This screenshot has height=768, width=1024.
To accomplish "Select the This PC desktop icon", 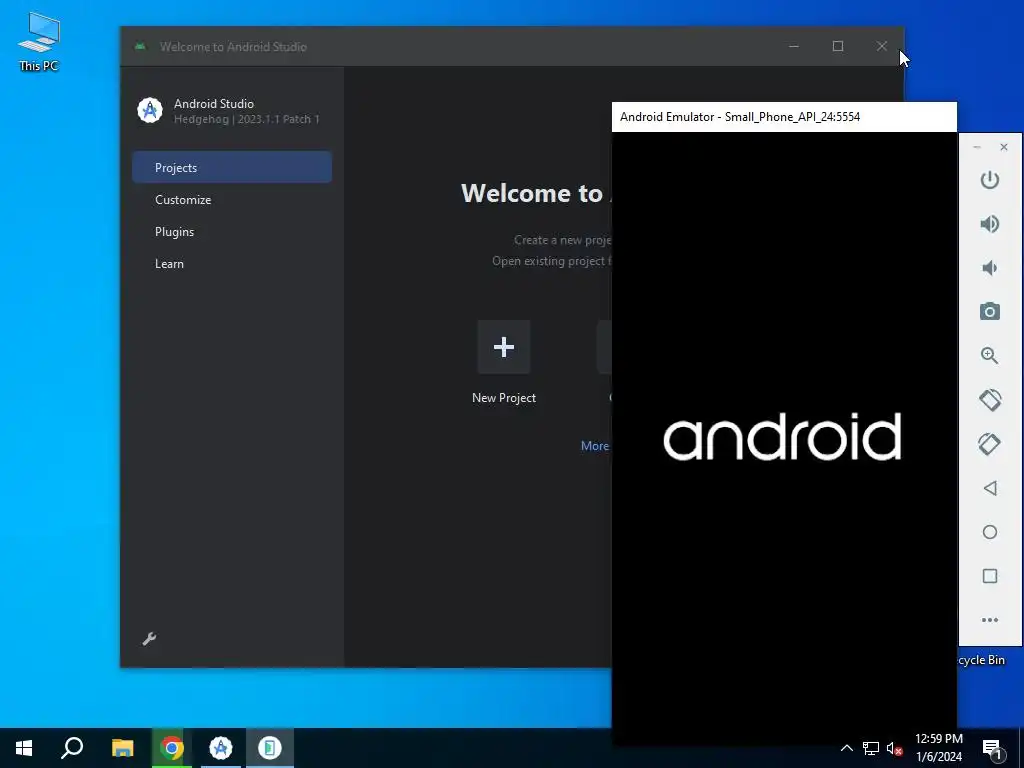I will click(39, 42).
